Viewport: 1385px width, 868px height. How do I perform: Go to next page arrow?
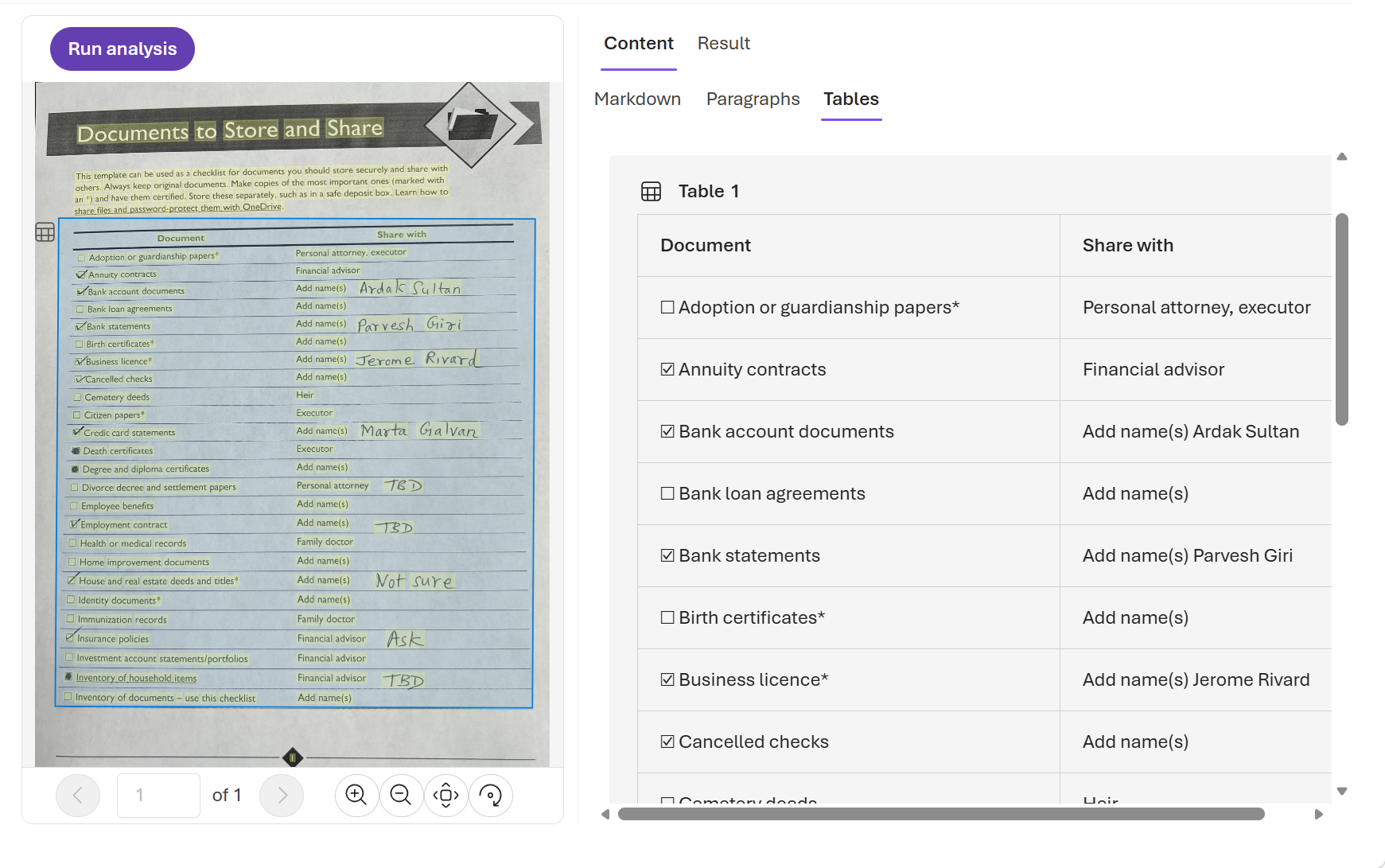[282, 795]
